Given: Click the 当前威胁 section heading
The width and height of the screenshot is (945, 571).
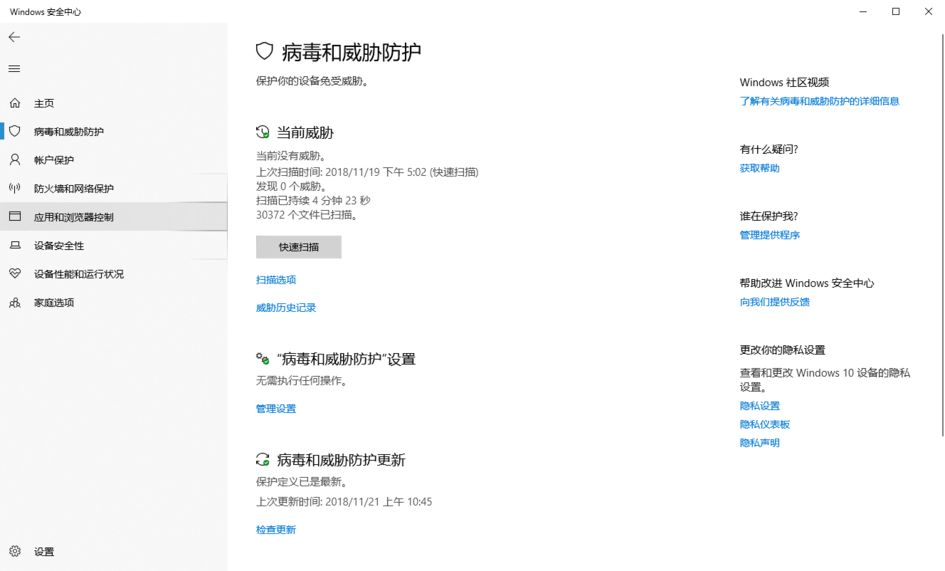Looking at the screenshot, I should [x=305, y=133].
